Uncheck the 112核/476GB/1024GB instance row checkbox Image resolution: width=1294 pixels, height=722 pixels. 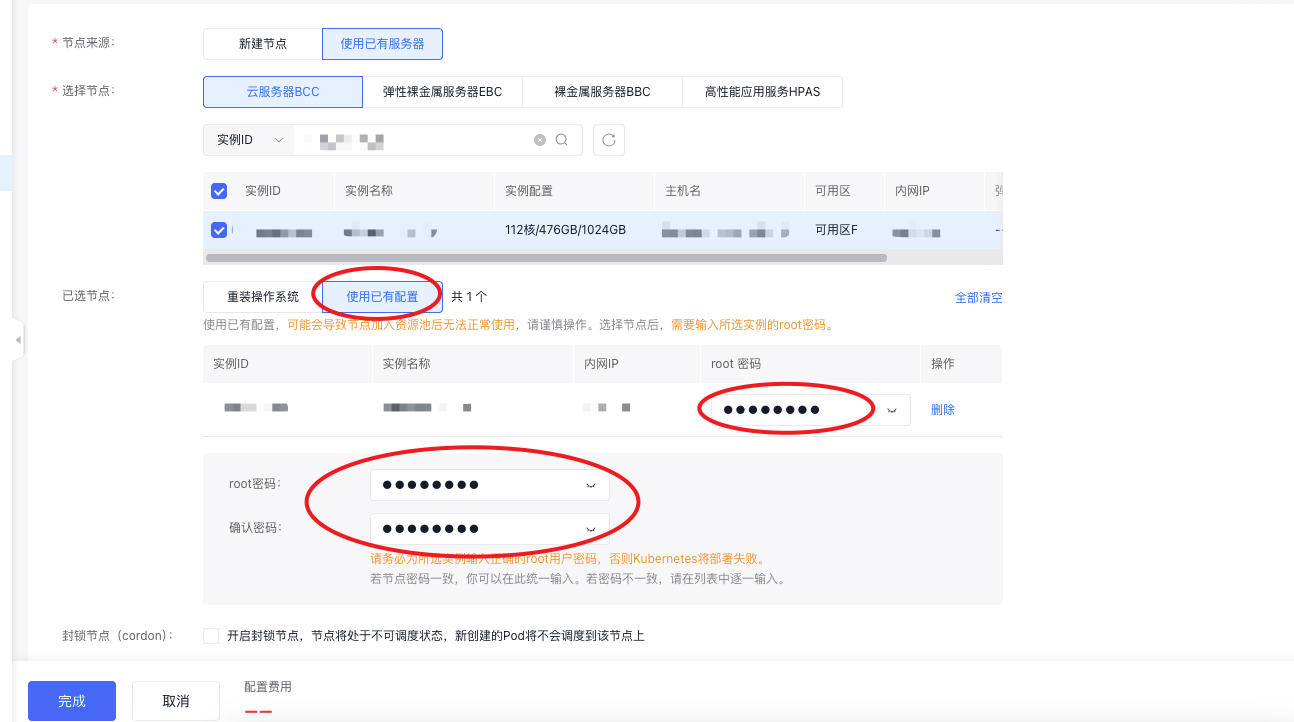point(219,230)
